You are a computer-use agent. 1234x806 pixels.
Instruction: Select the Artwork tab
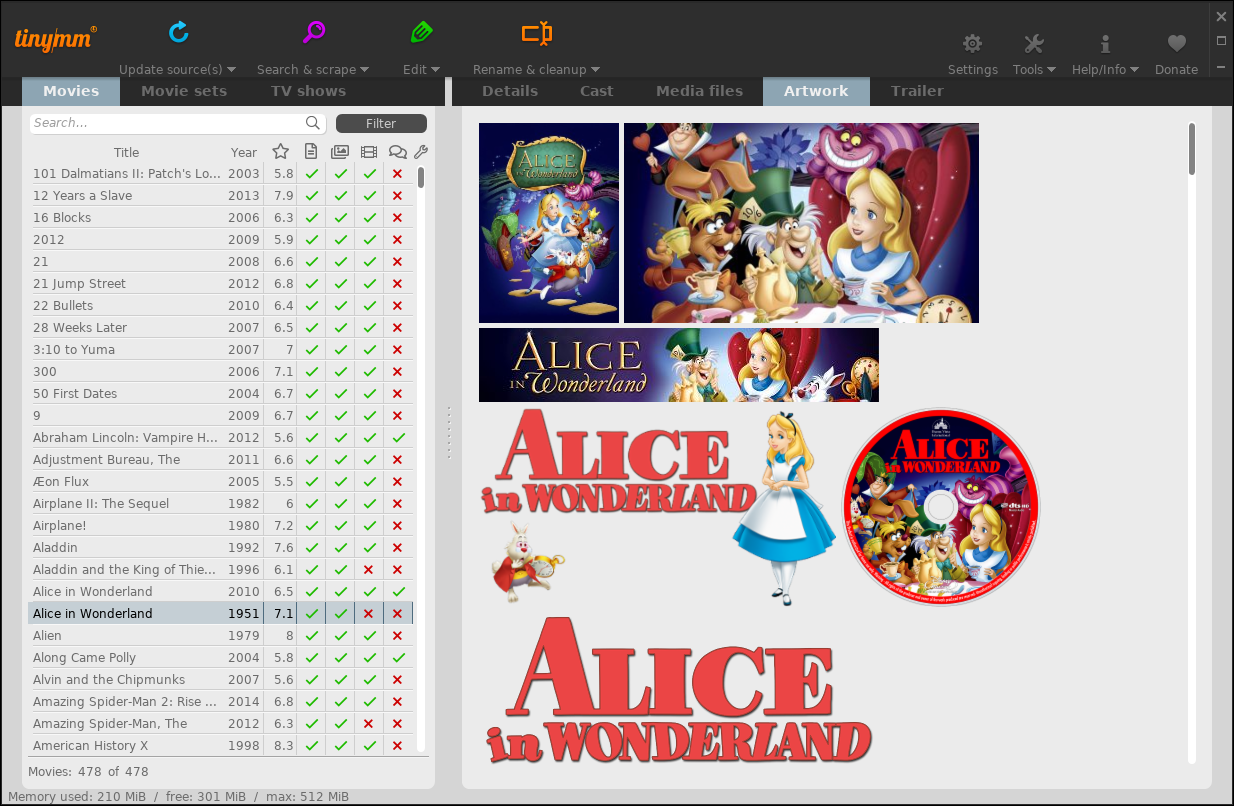tap(816, 91)
